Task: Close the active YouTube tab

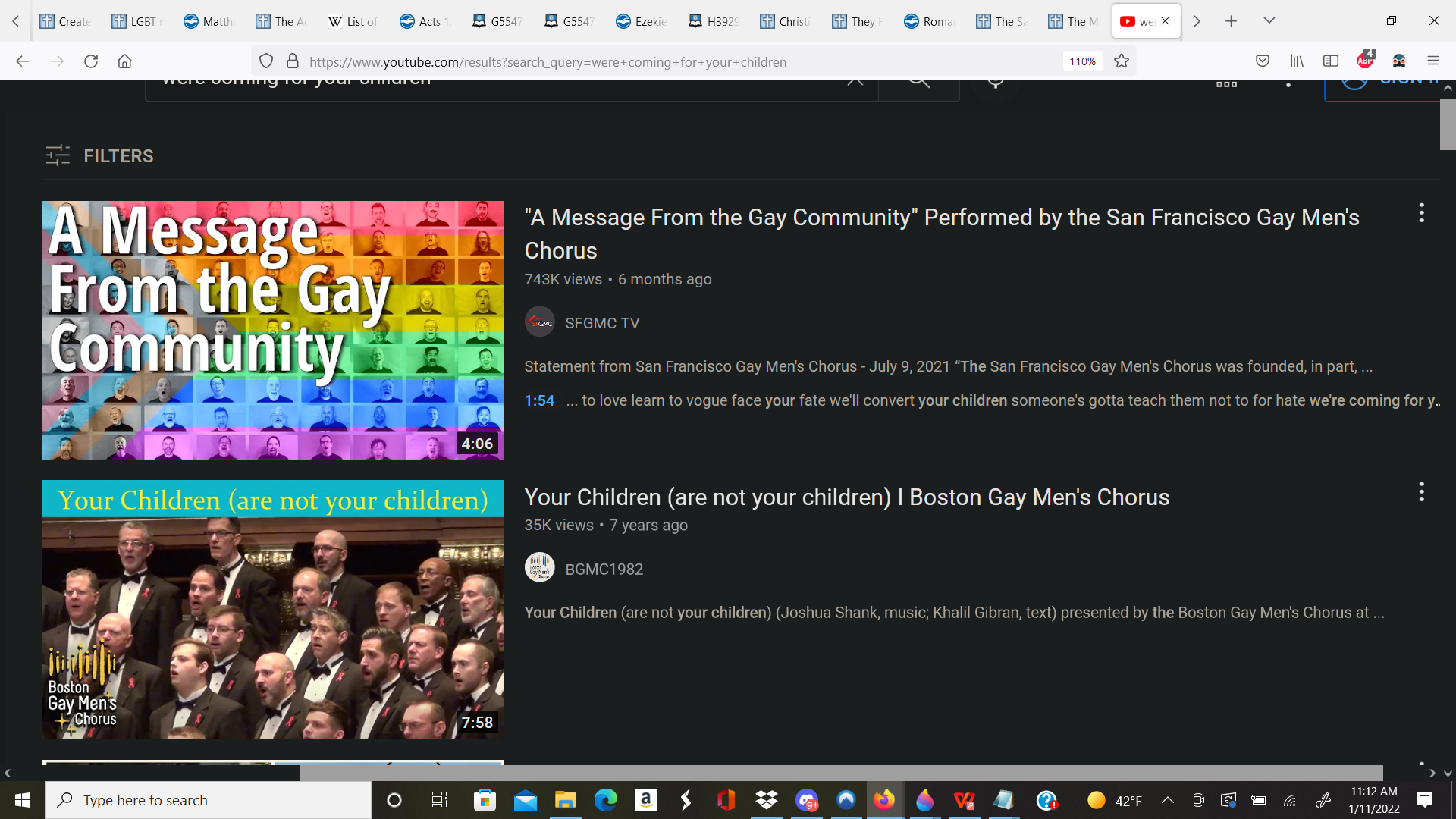Action: 1166,21
